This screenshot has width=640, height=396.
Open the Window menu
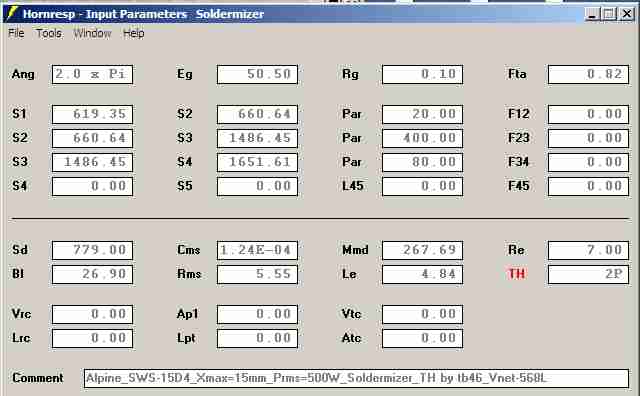92,33
